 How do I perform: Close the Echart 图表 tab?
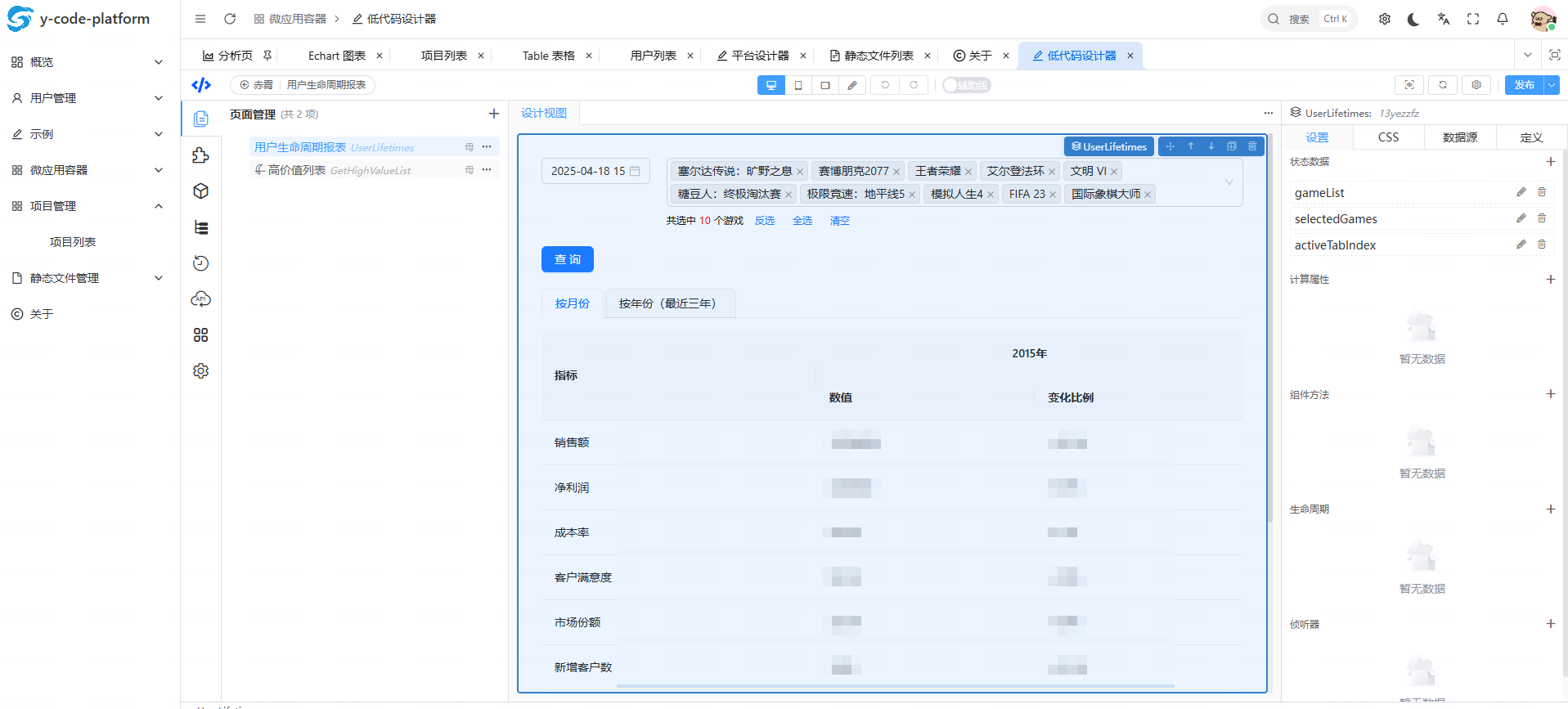pyautogui.click(x=380, y=56)
